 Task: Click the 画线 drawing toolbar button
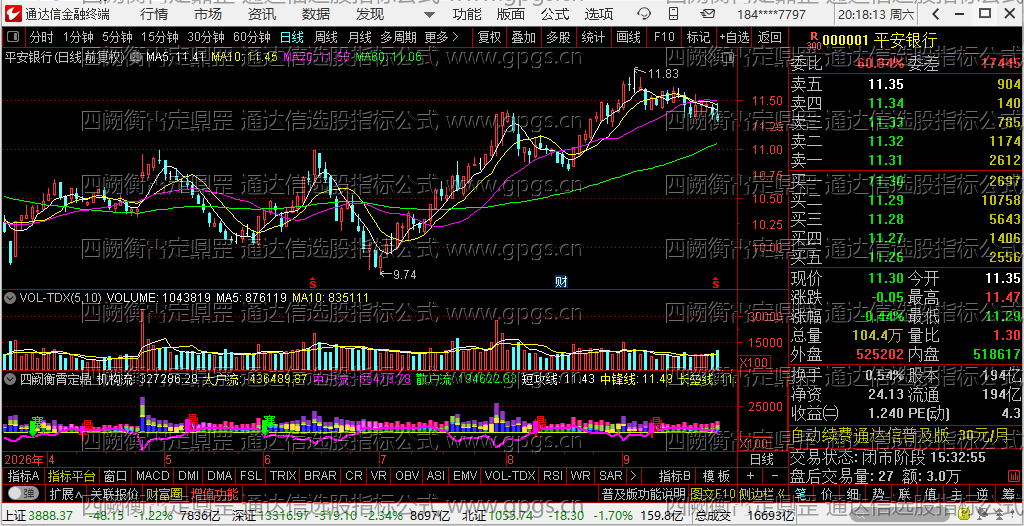[x=628, y=37]
